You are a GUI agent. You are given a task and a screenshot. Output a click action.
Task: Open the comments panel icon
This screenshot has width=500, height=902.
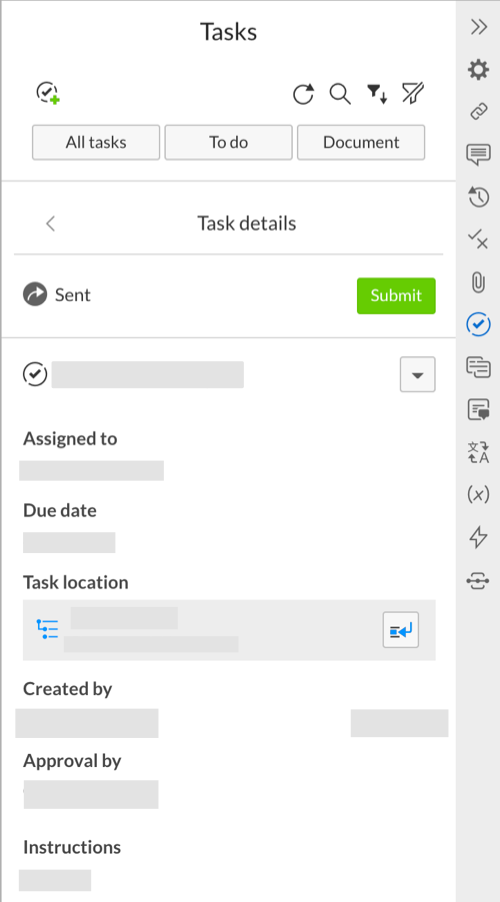pos(479,155)
